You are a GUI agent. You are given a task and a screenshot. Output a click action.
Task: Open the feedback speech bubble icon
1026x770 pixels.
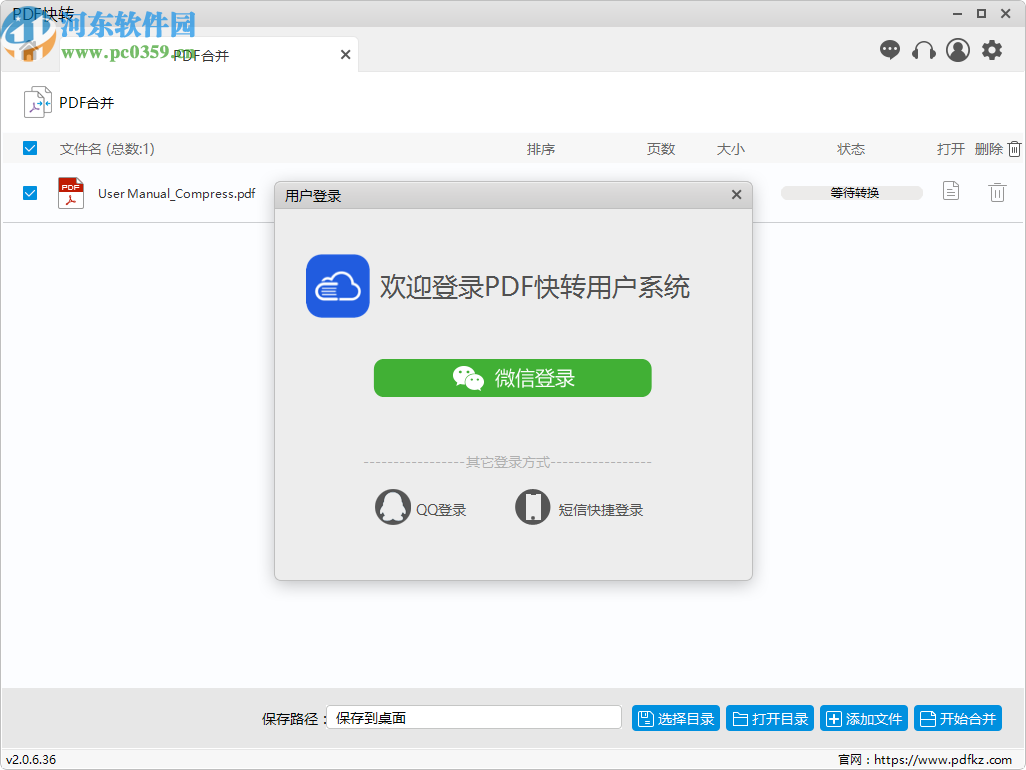(x=889, y=49)
